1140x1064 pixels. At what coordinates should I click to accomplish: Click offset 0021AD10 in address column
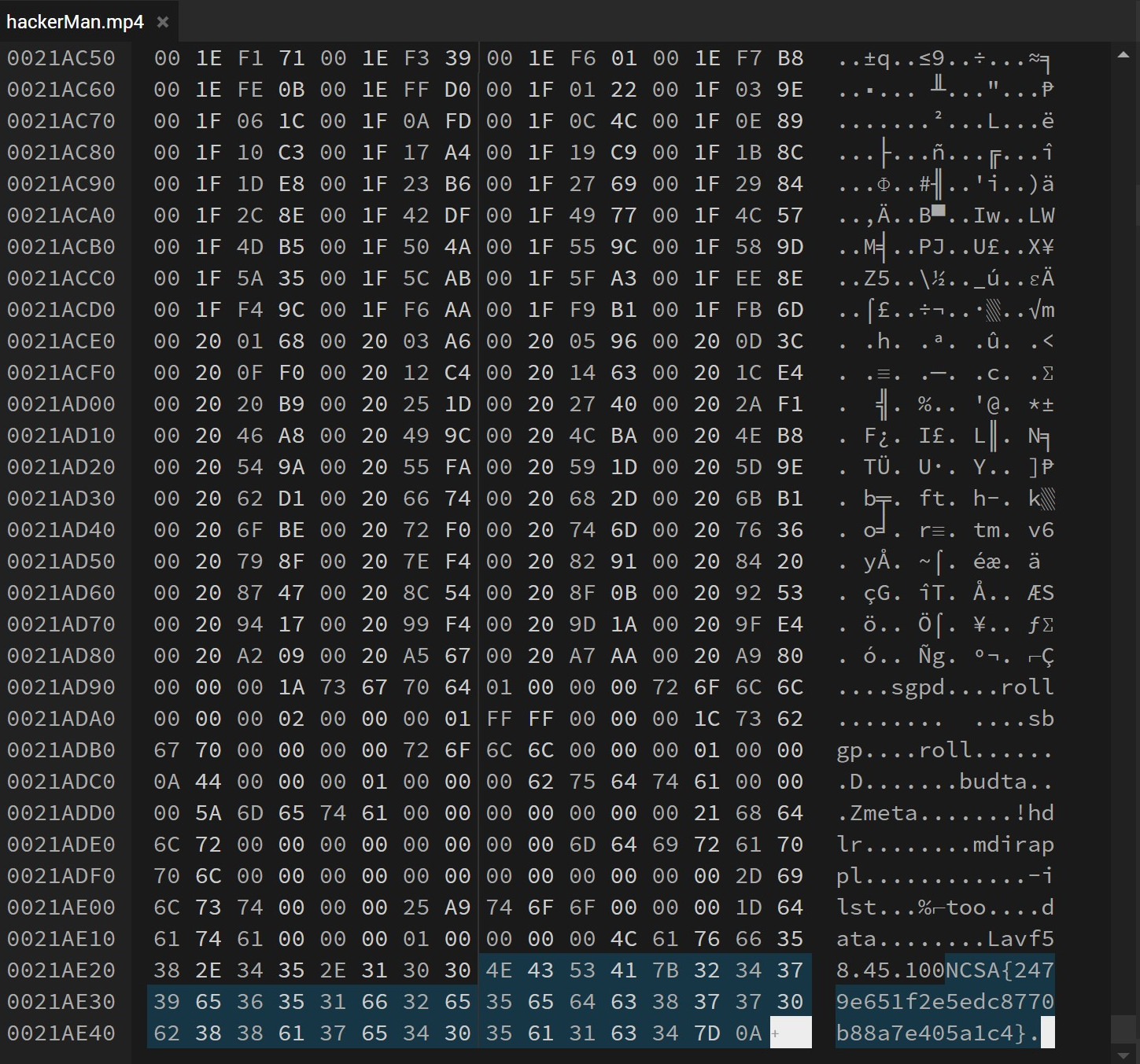tap(61, 436)
